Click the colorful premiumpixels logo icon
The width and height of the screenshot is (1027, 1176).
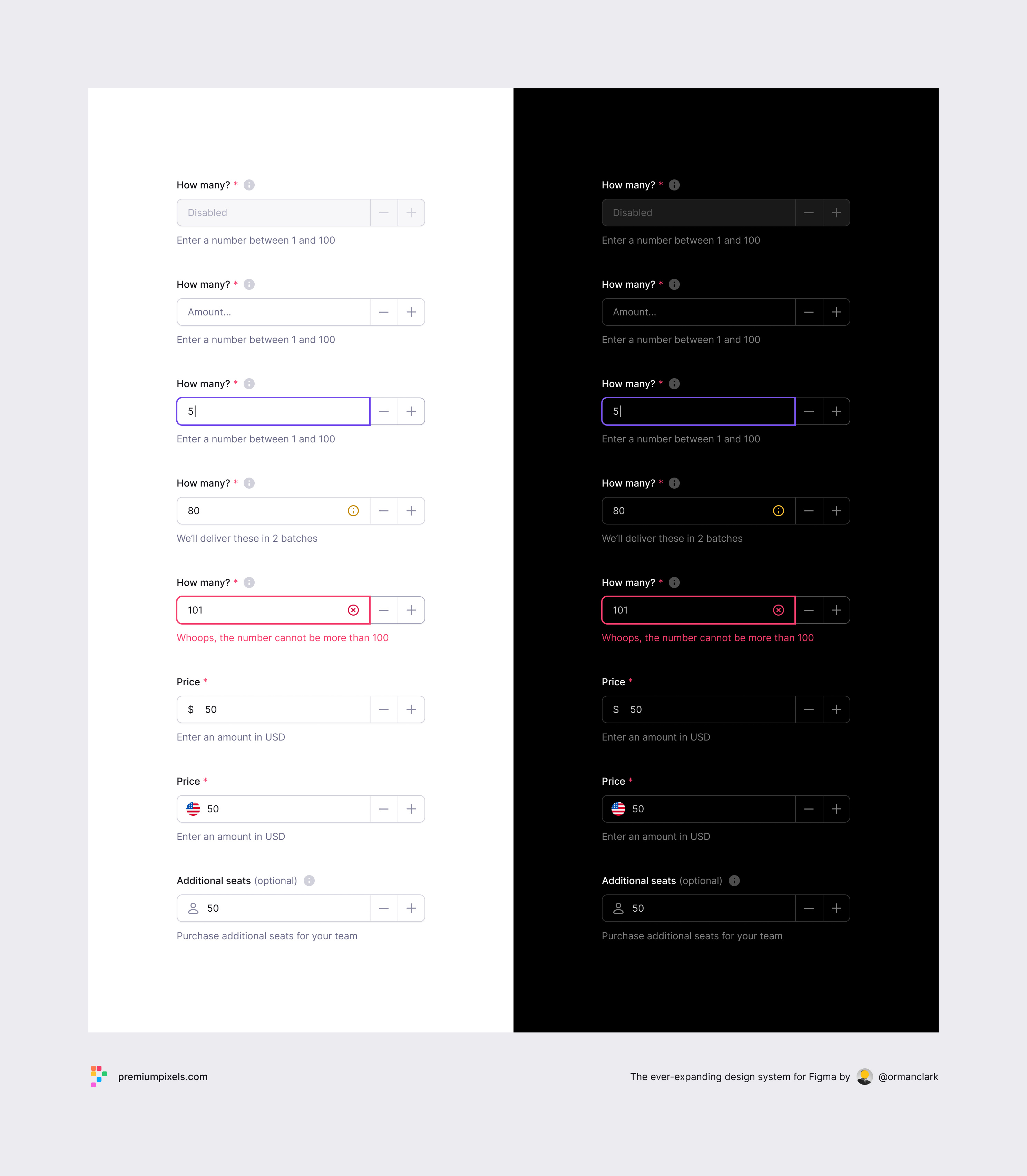(98, 1077)
